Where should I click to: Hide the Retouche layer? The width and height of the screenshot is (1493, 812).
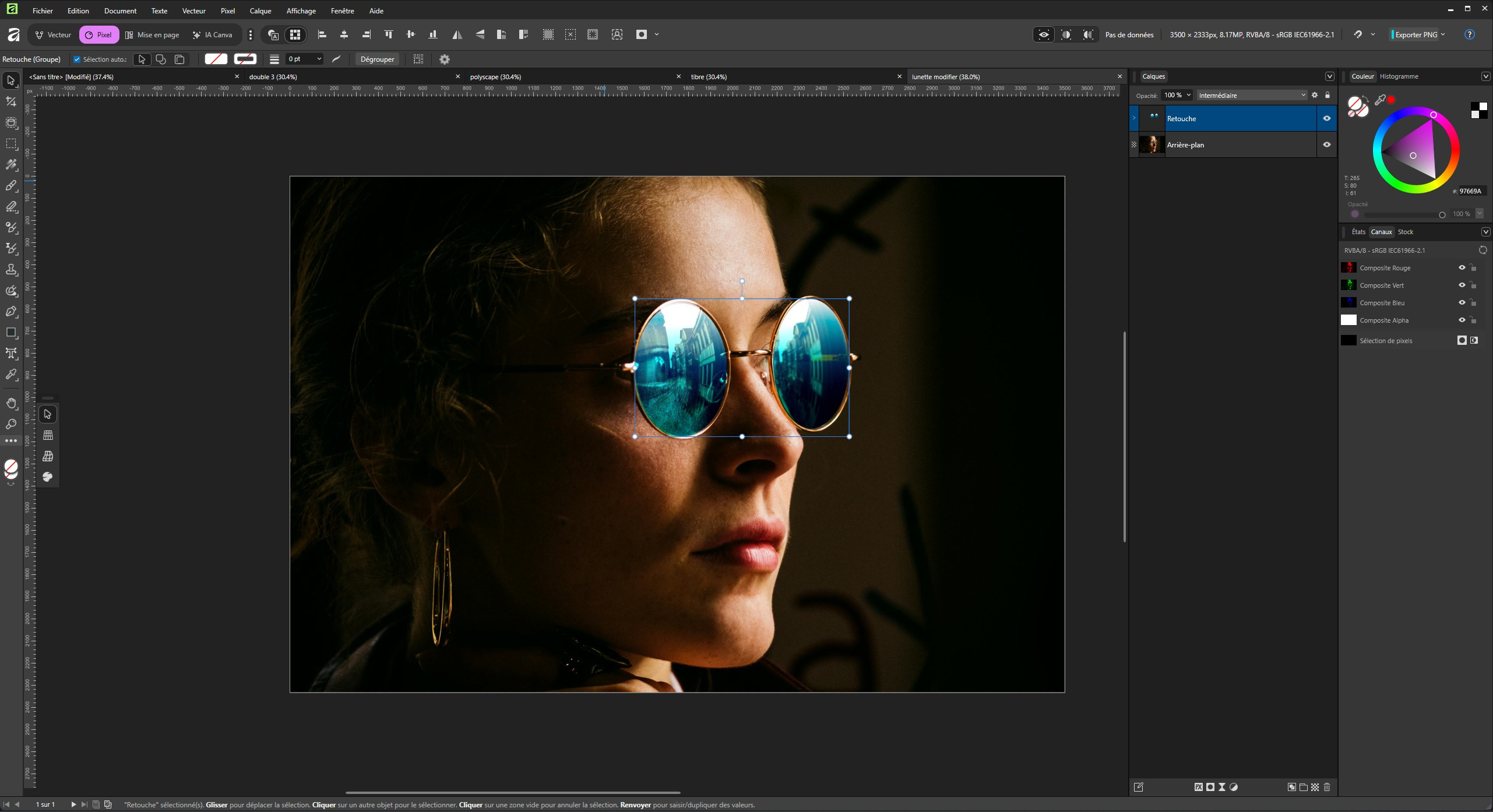(1326, 118)
